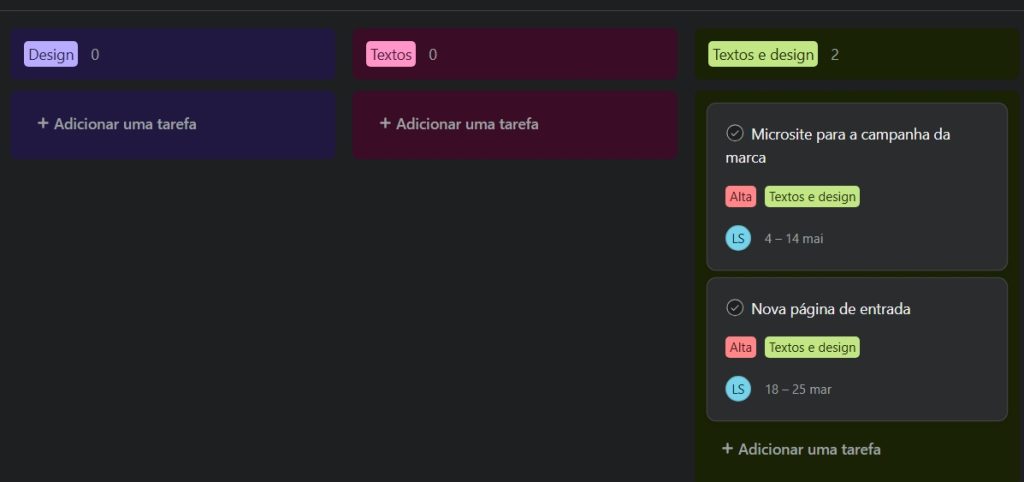Image resolution: width=1024 pixels, height=482 pixels.
Task: Click Textos e design tag on Nova página card
Action: (812, 347)
